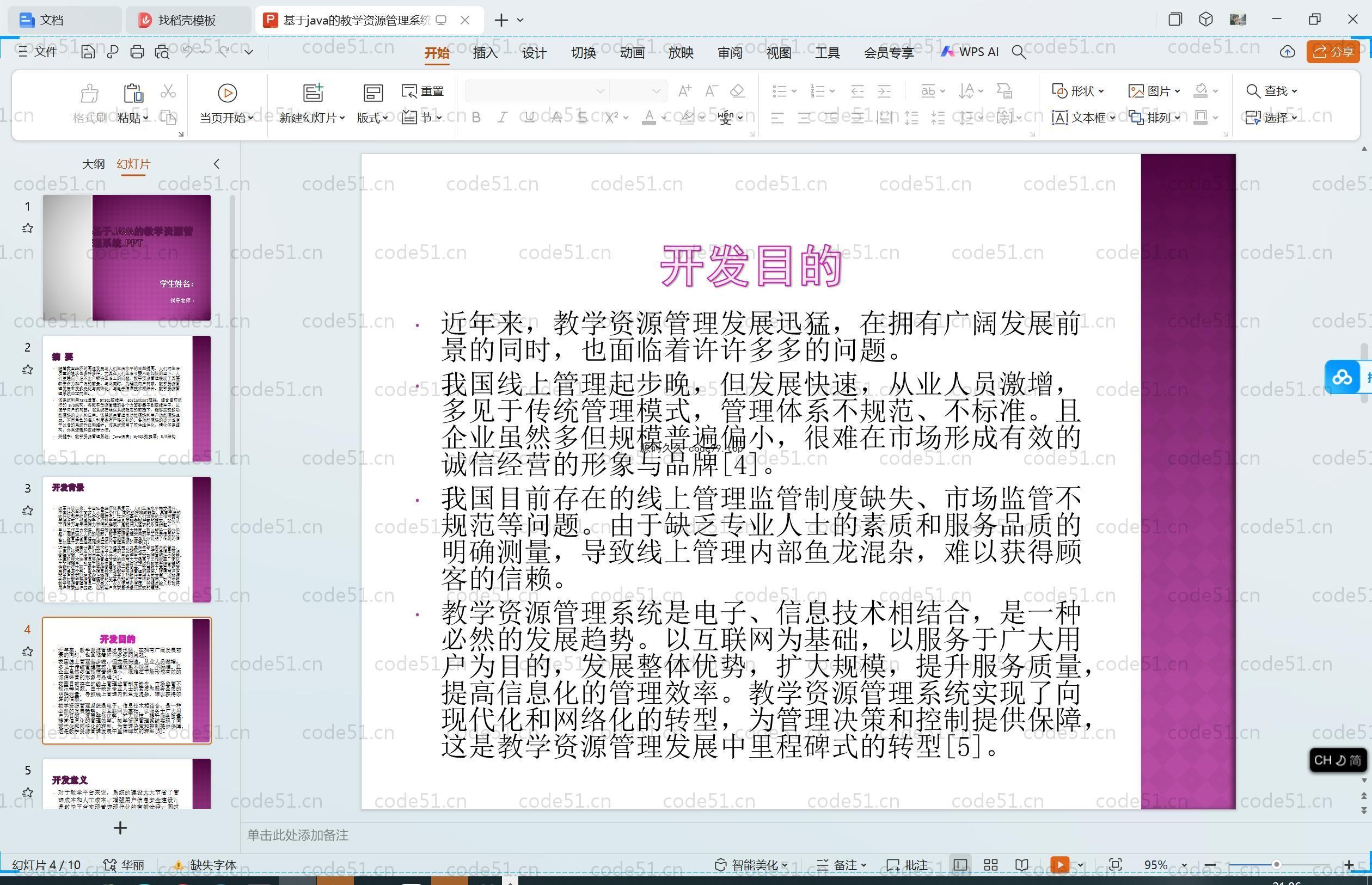Click the Share (分享) button

(x=1333, y=52)
